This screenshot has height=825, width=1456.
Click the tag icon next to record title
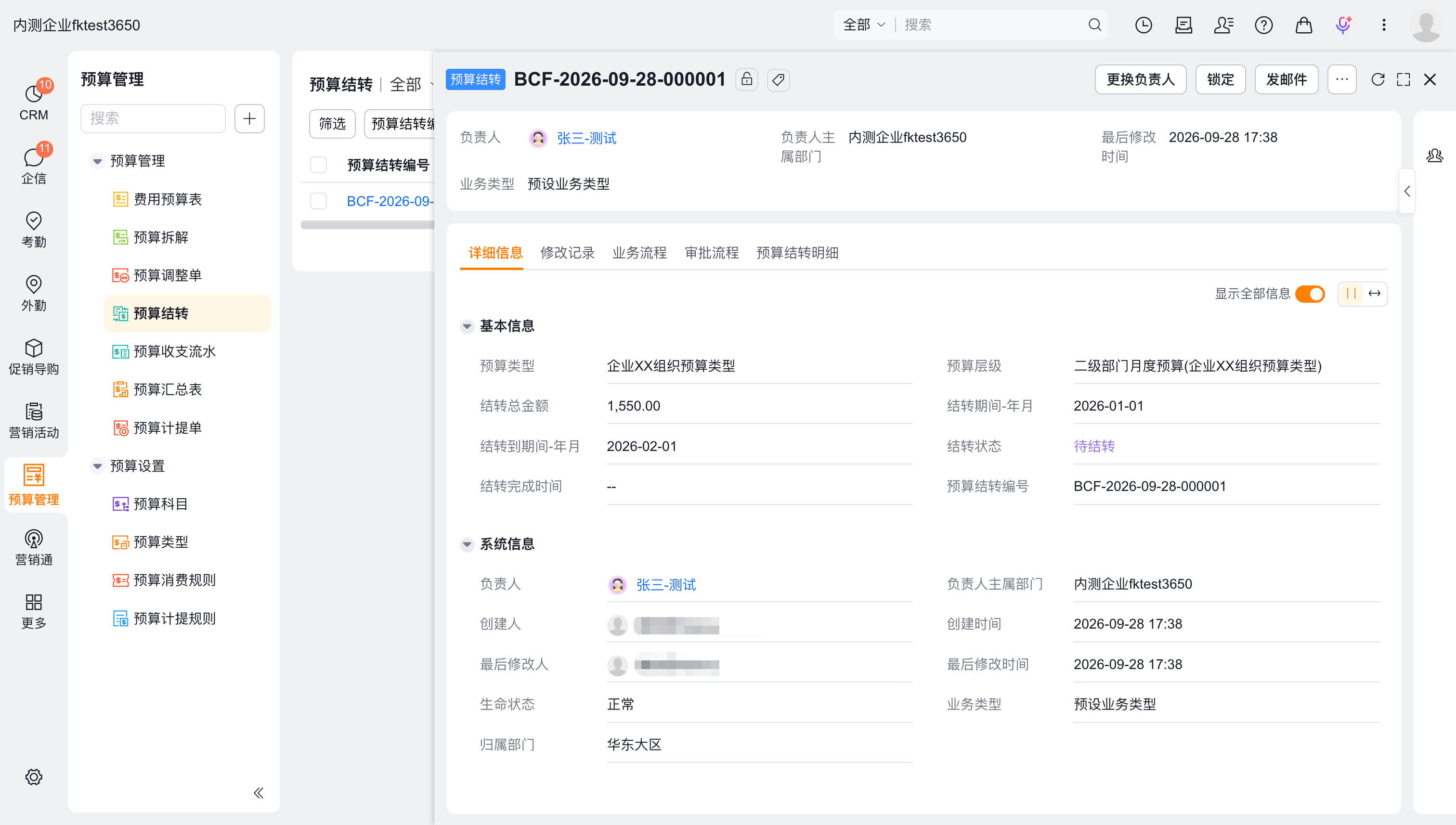click(x=779, y=79)
